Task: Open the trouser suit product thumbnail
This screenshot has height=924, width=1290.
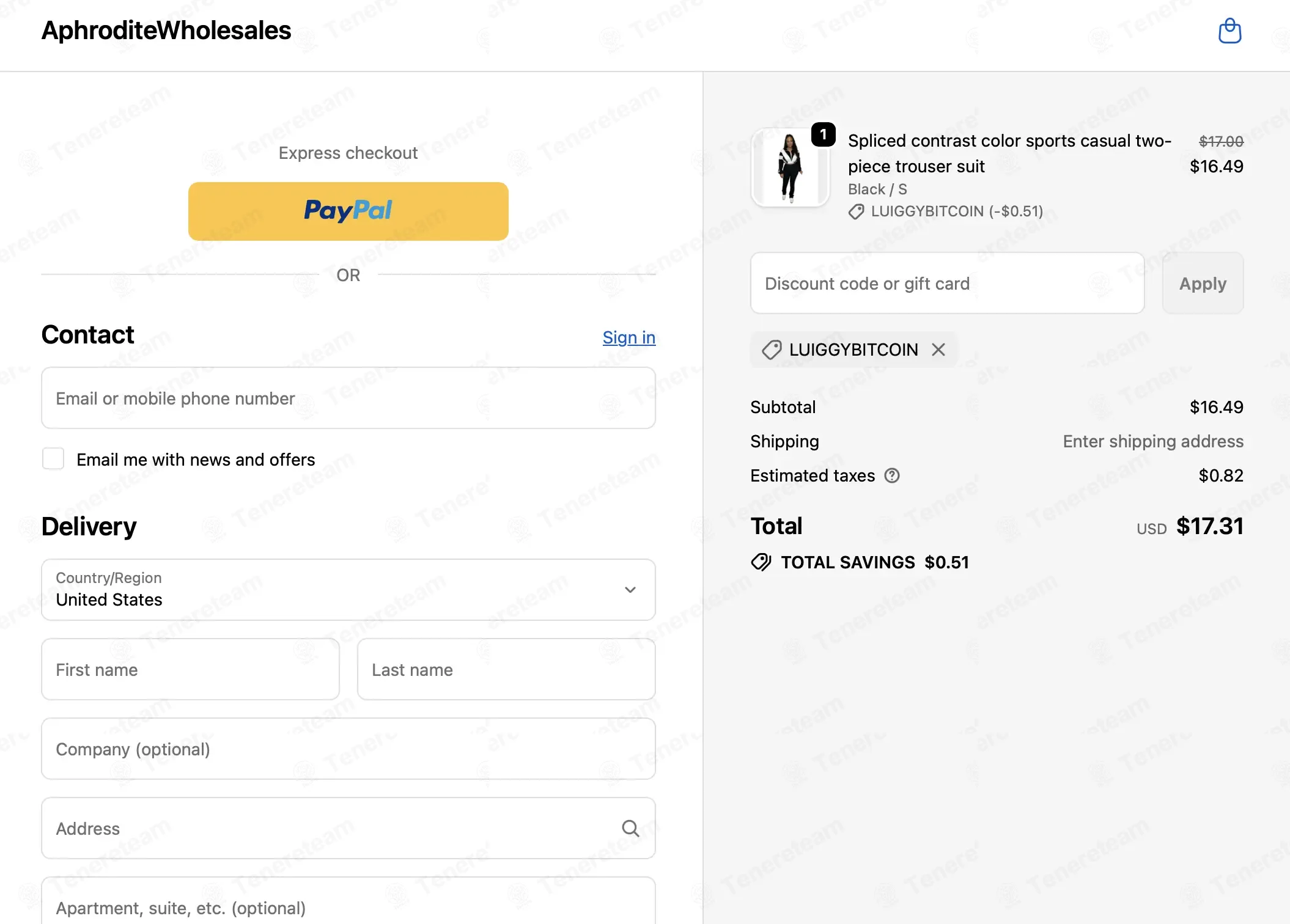Action: [x=790, y=167]
